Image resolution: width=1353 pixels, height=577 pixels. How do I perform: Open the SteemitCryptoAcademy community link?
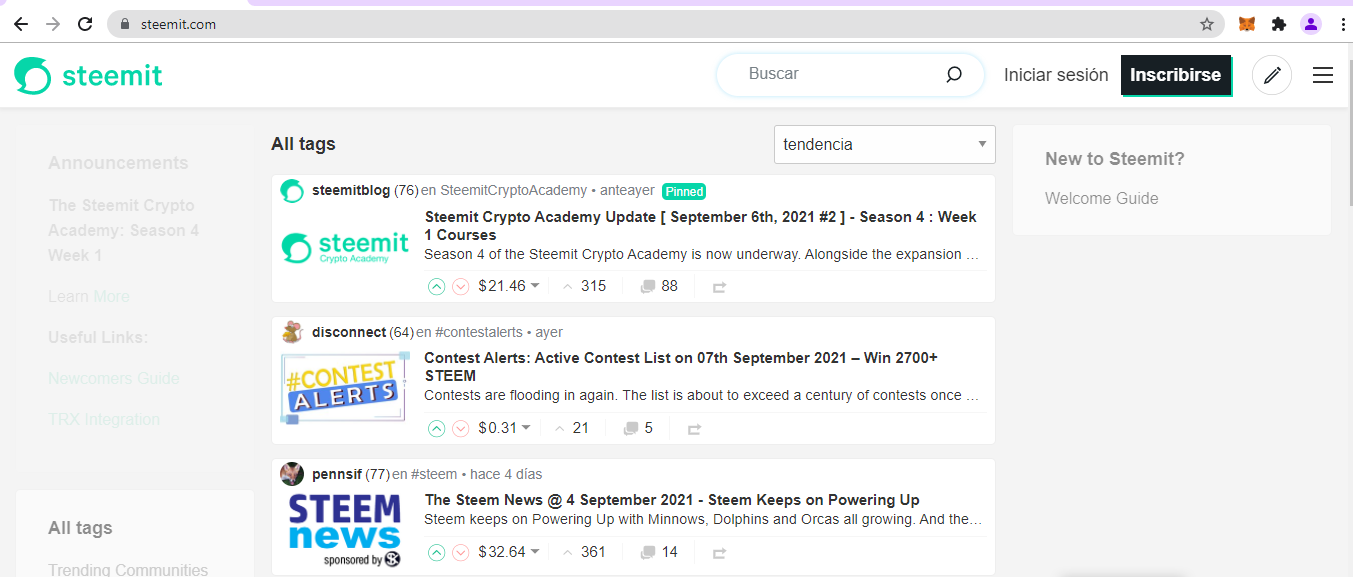(x=514, y=190)
